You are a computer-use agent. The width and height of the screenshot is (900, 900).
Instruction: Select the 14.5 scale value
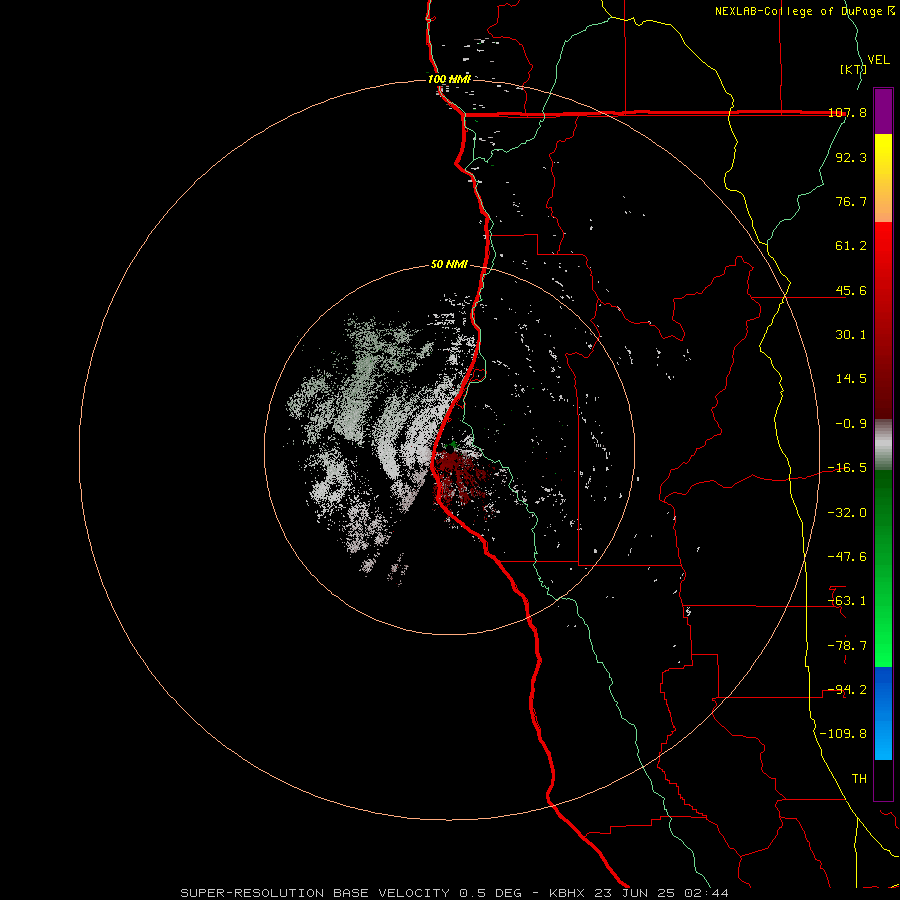(x=851, y=379)
